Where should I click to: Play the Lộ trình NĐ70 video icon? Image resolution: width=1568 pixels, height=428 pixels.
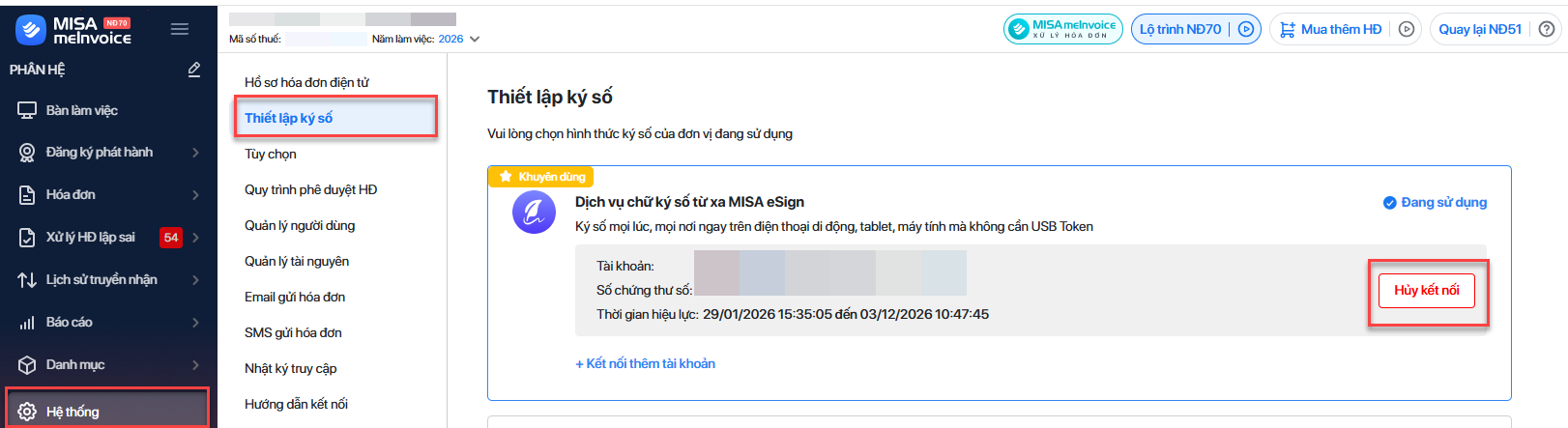(1246, 29)
